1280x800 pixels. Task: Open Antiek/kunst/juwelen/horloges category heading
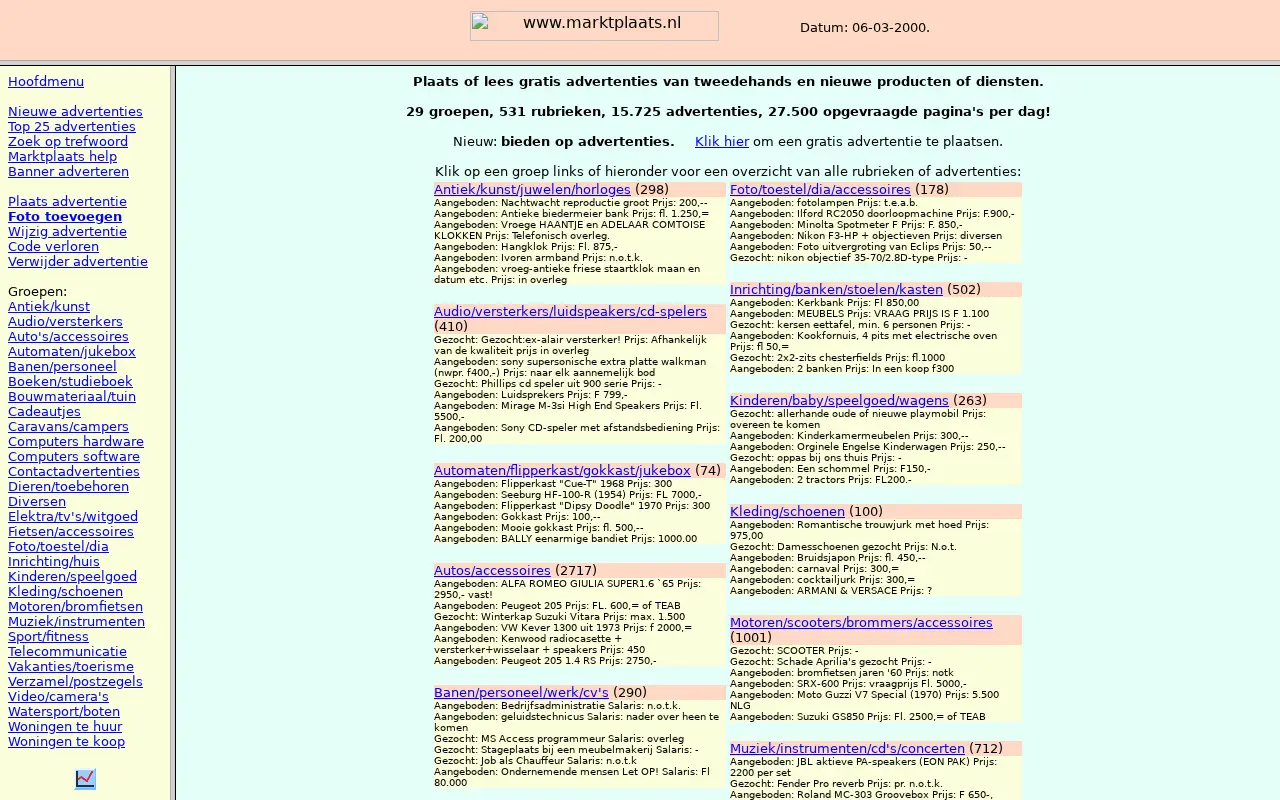(x=532, y=189)
